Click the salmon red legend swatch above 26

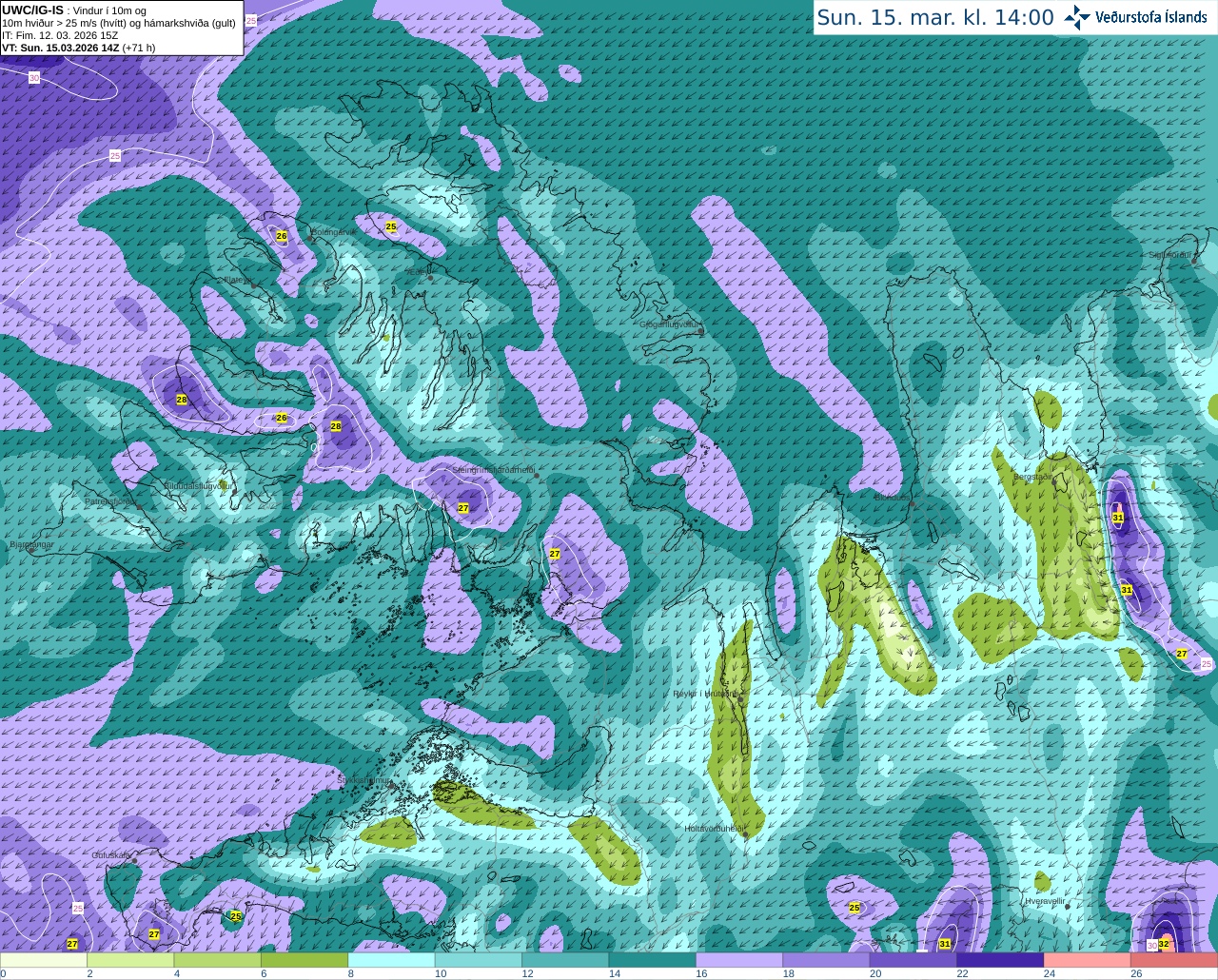coord(1174,960)
